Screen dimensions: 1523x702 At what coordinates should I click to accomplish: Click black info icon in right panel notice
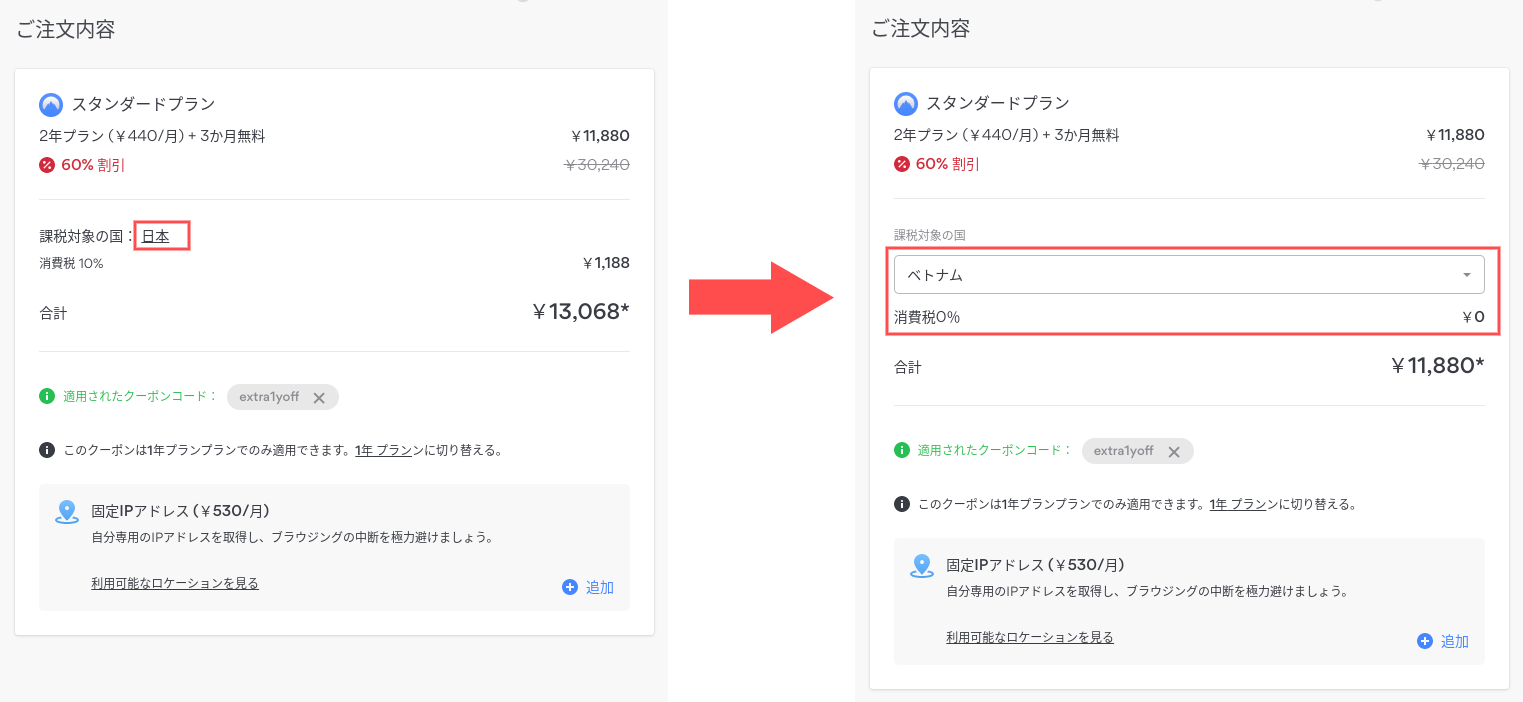click(x=902, y=504)
